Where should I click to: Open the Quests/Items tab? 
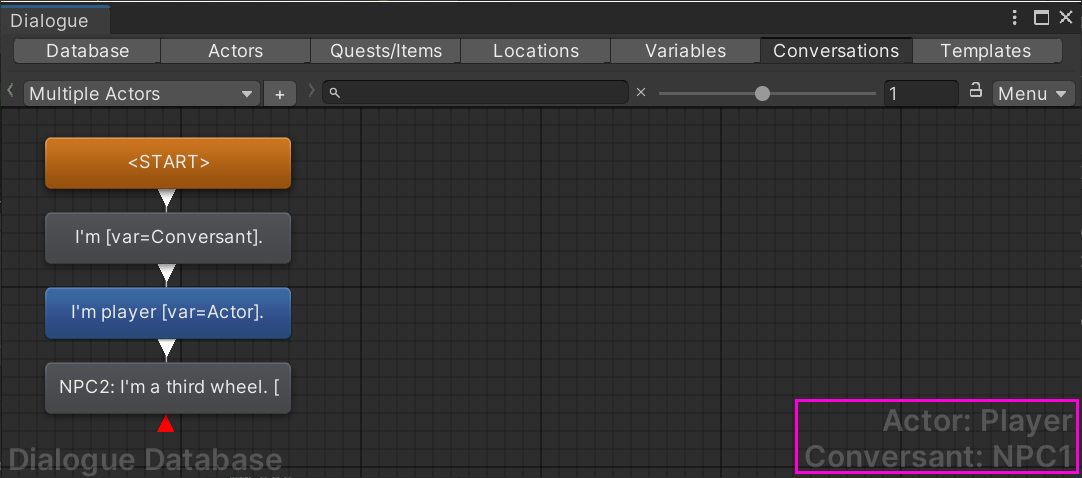pos(385,51)
